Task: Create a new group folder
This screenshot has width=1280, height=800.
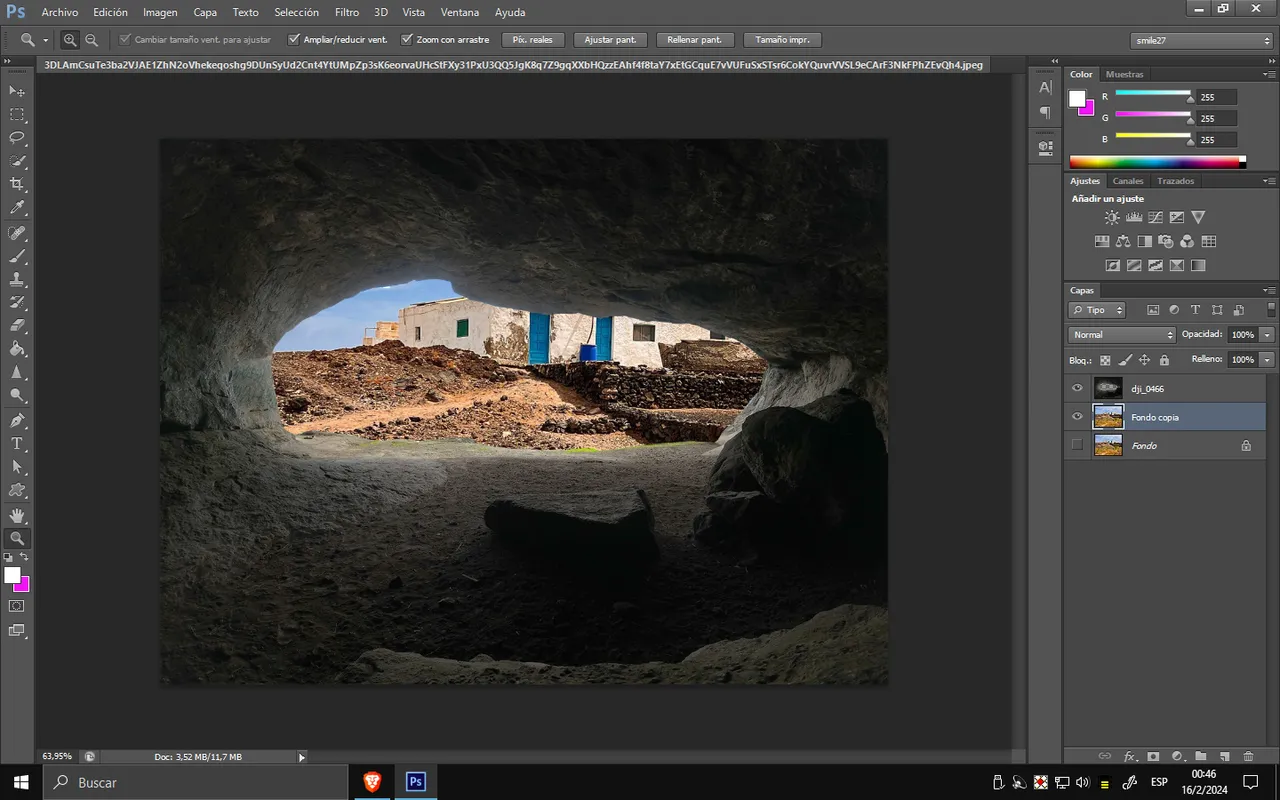Action: coord(1200,757)
